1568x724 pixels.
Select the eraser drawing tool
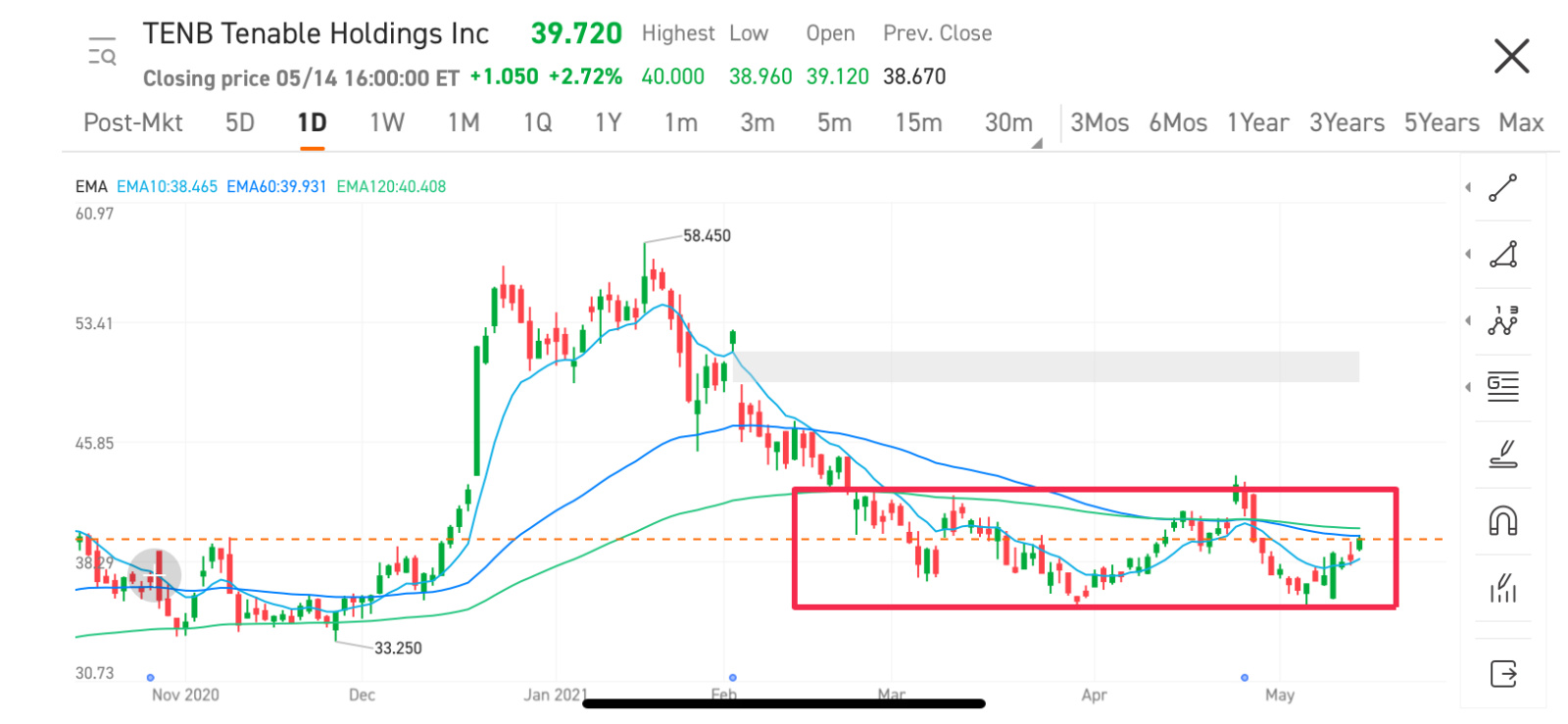1502,454
